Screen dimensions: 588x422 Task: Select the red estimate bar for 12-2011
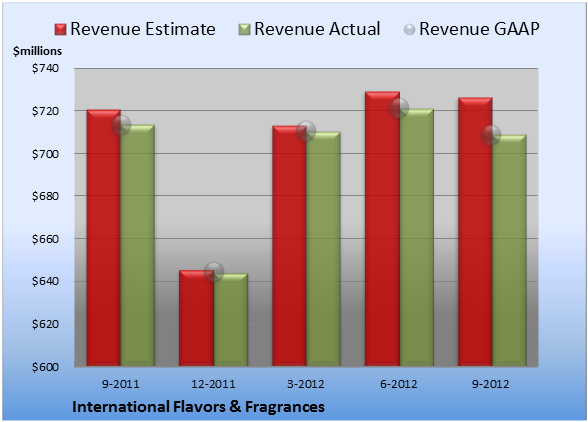click(x=196, y=318)
